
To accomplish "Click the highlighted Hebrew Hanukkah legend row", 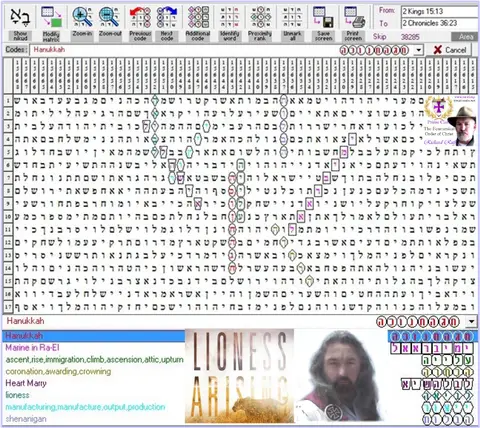I will click(433, 336).
